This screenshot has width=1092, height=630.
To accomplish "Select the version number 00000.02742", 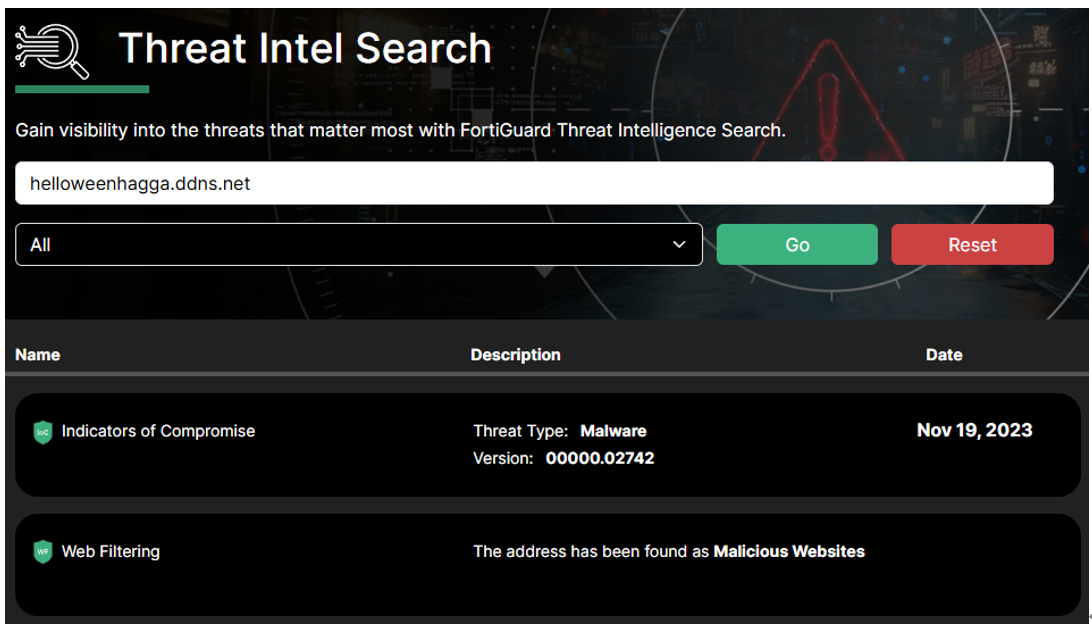I will point(600,458).
